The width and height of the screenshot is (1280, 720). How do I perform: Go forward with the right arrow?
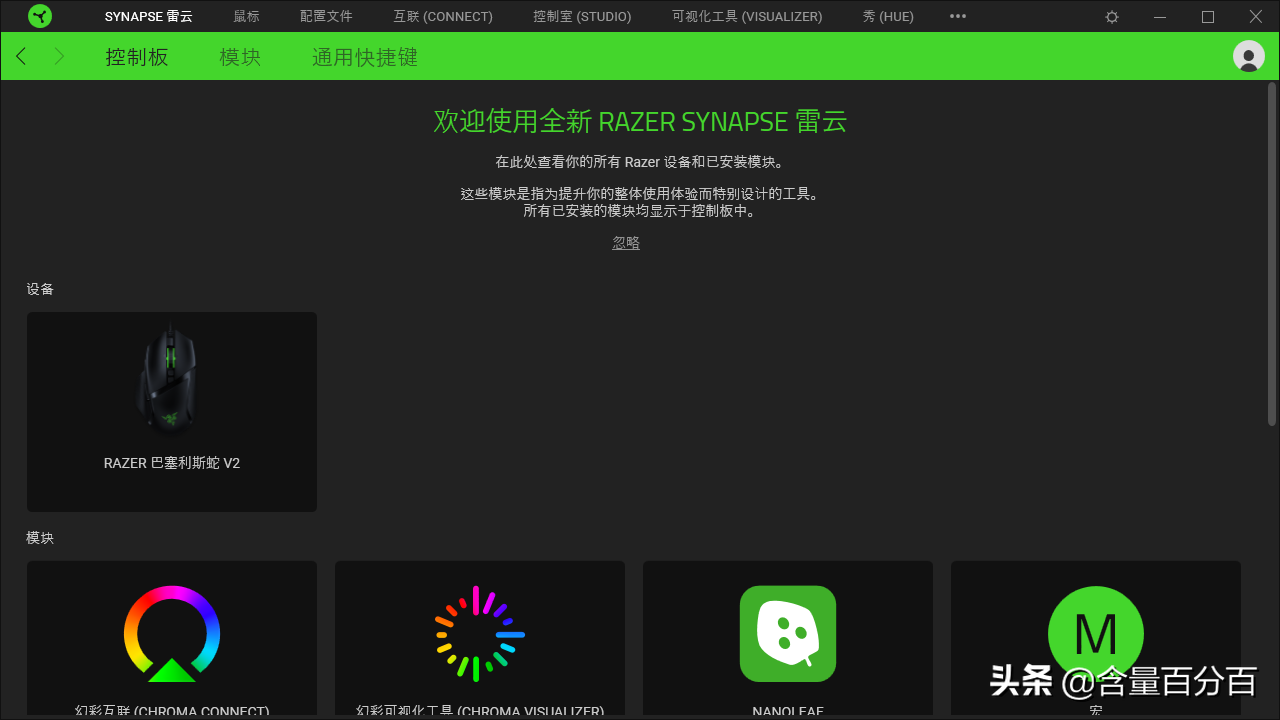pos(59,57)
